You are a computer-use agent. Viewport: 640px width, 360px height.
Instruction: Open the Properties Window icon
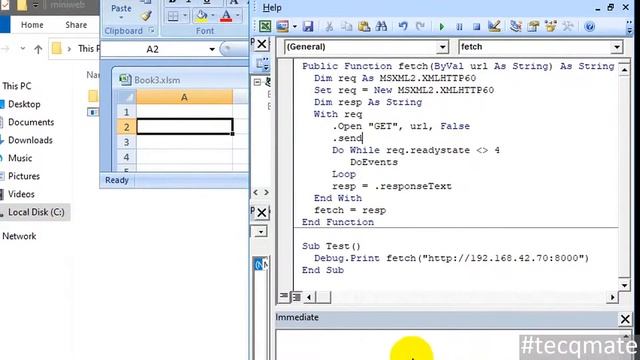click(x=533, y=27)
